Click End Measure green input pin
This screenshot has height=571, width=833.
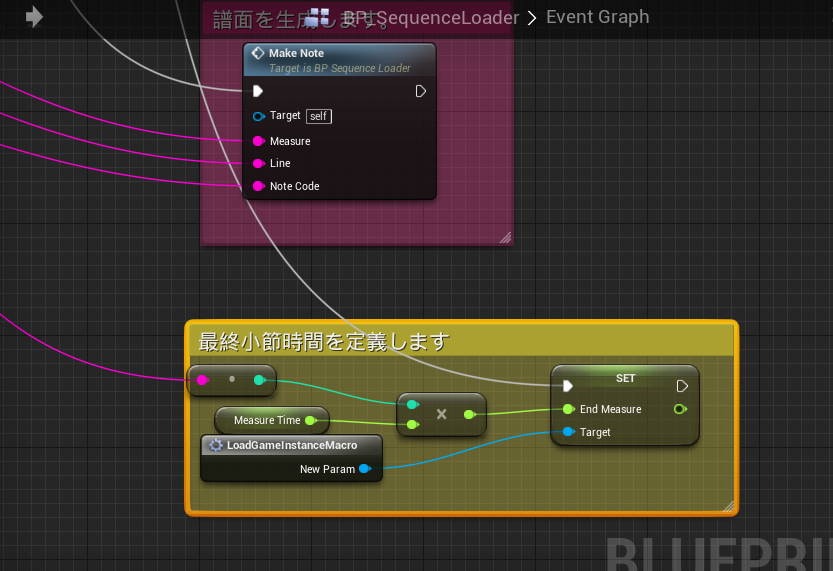(x=568, y=409)
